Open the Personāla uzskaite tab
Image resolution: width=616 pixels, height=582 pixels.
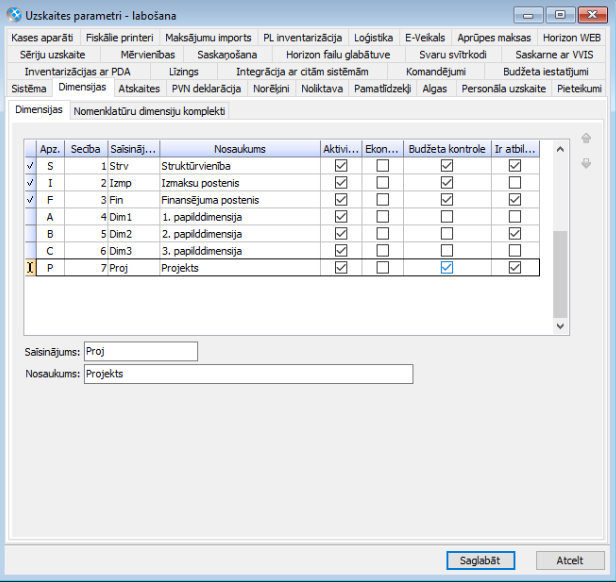coord(504,88)
